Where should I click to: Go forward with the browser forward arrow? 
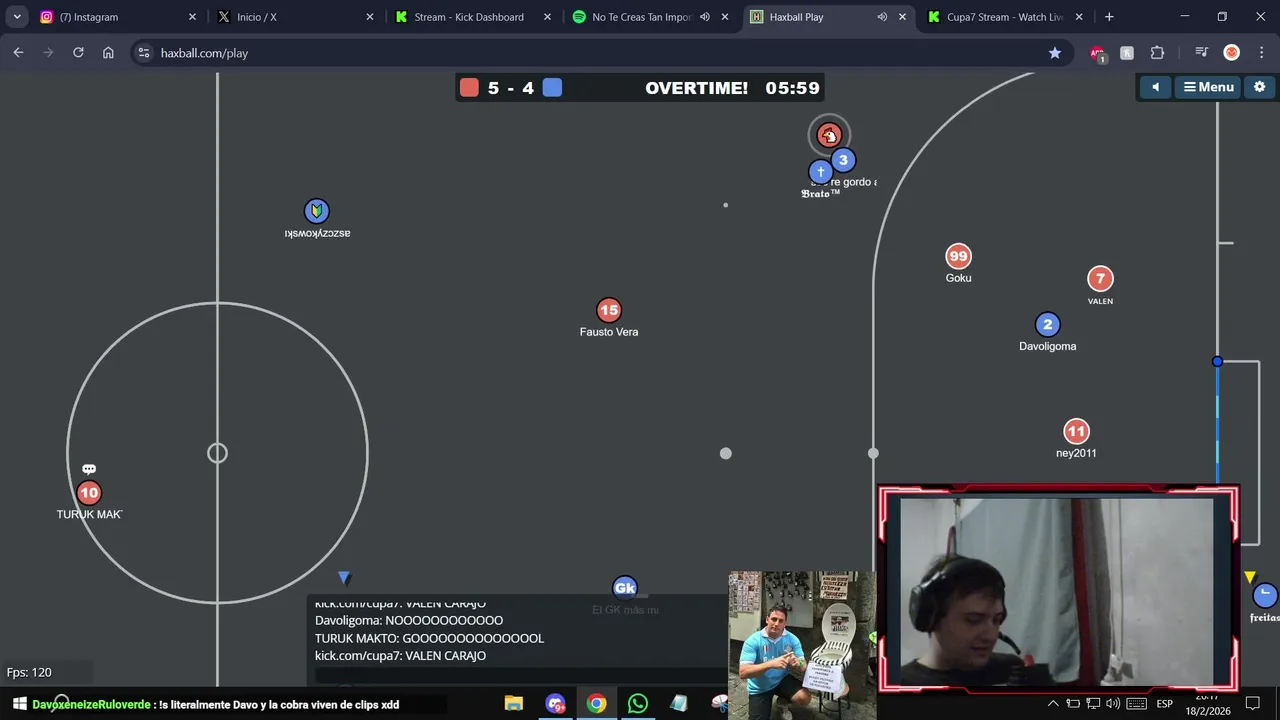[x=48, y=53]
